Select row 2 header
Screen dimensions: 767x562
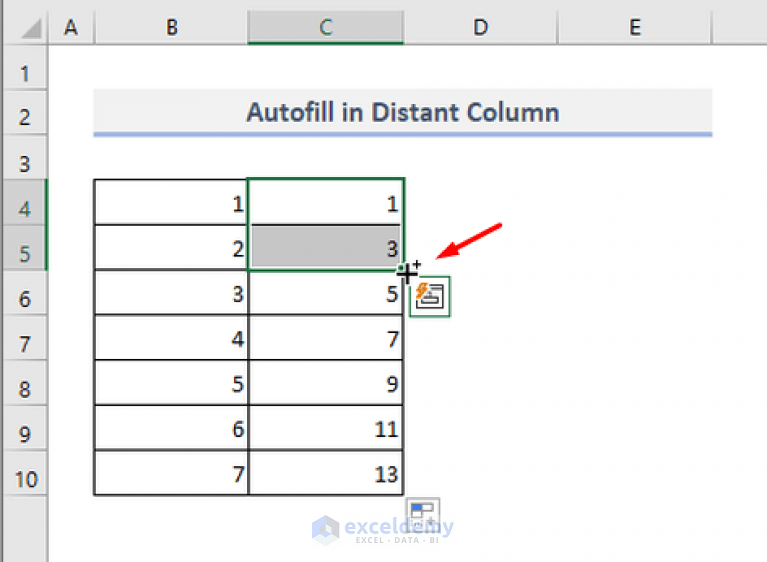[24, 113]
